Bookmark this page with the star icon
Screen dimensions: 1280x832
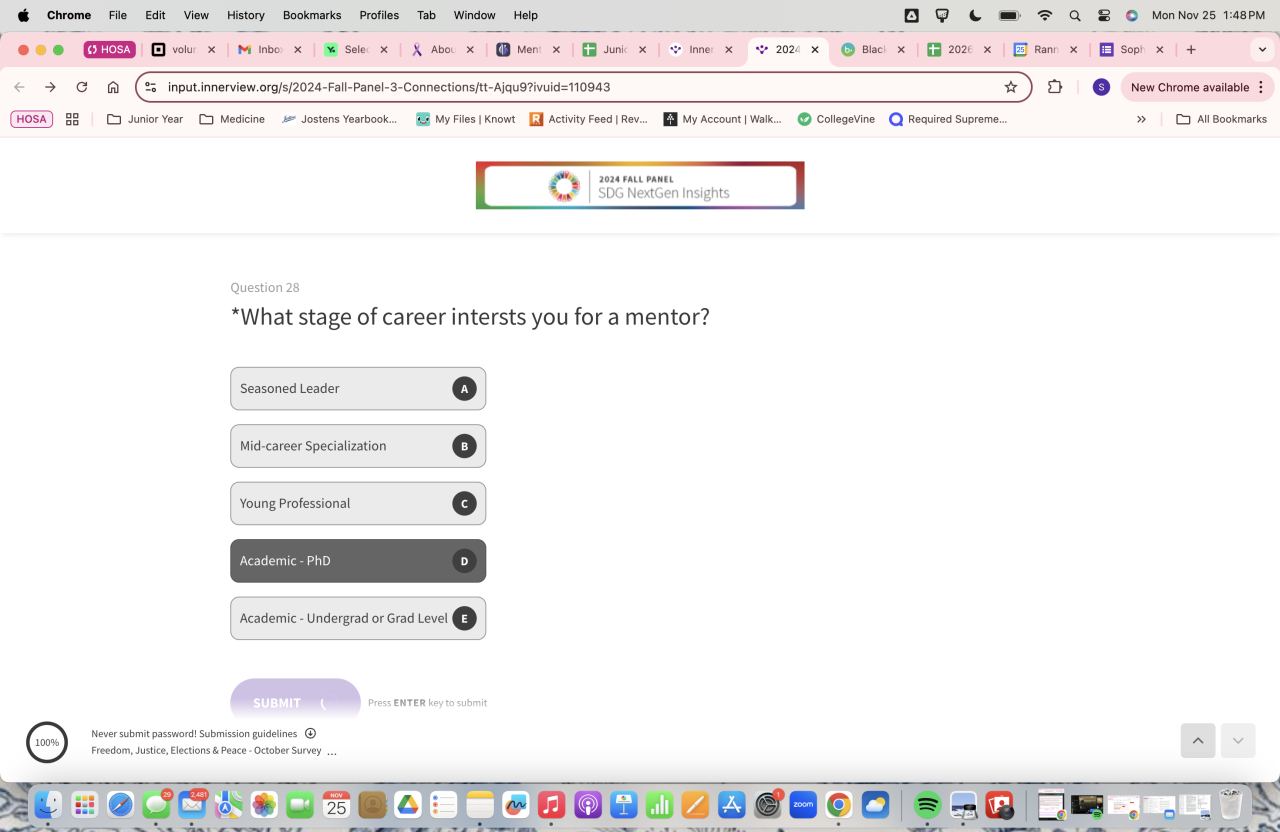point(1011,87)
